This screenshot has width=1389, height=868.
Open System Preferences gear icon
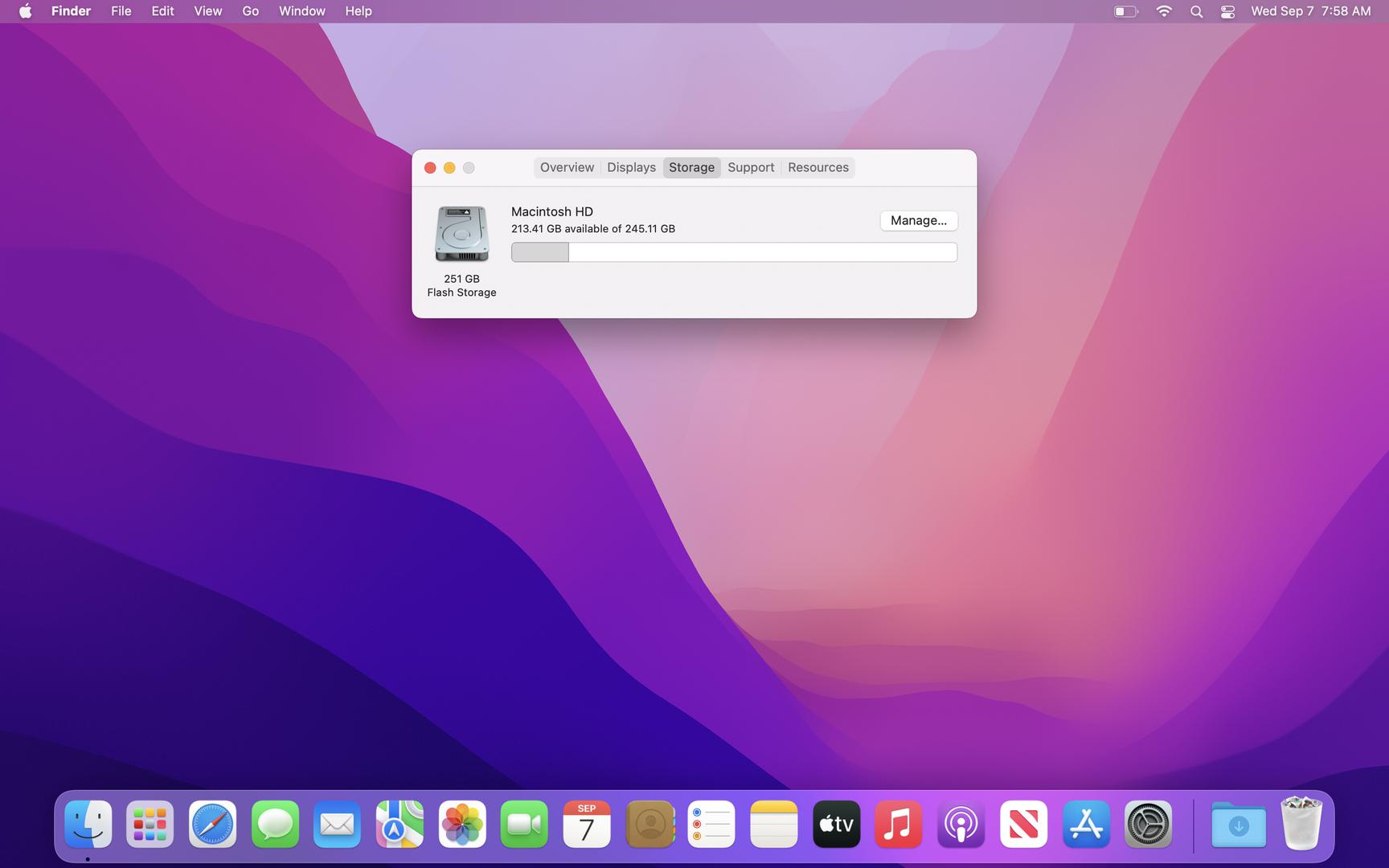click(1148, 825)
